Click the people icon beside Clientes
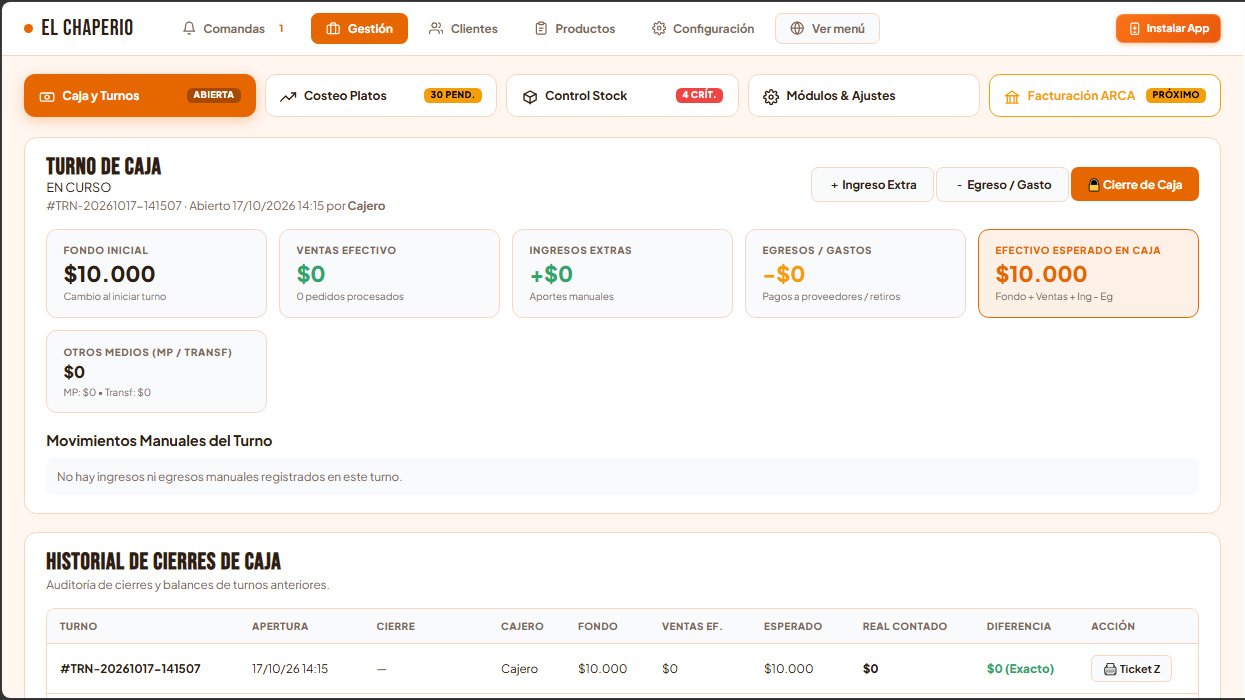This screenshot has width=1245, height=700. 436,29
